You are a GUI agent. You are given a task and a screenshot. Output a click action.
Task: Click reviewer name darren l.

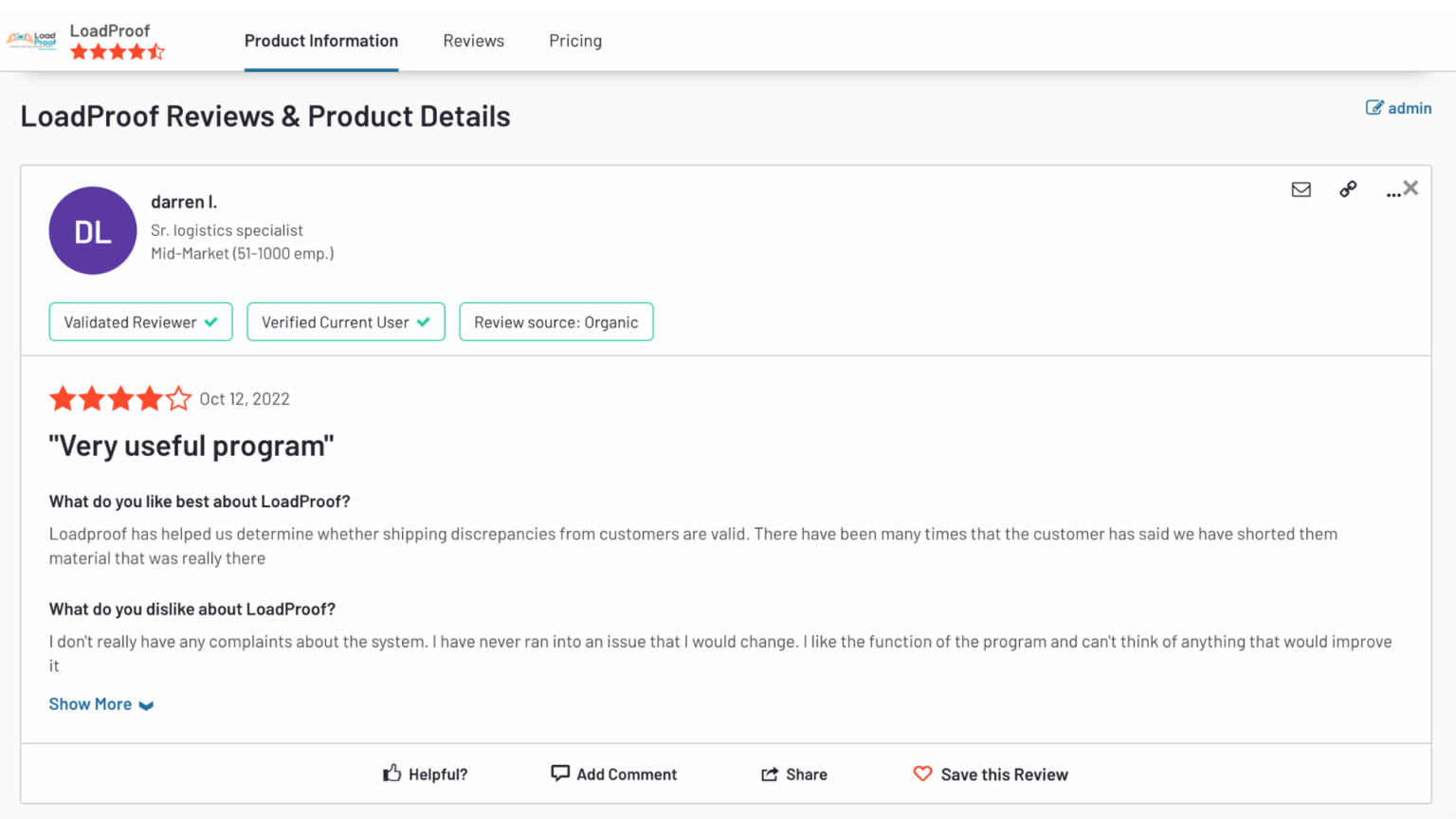point(184,202)
